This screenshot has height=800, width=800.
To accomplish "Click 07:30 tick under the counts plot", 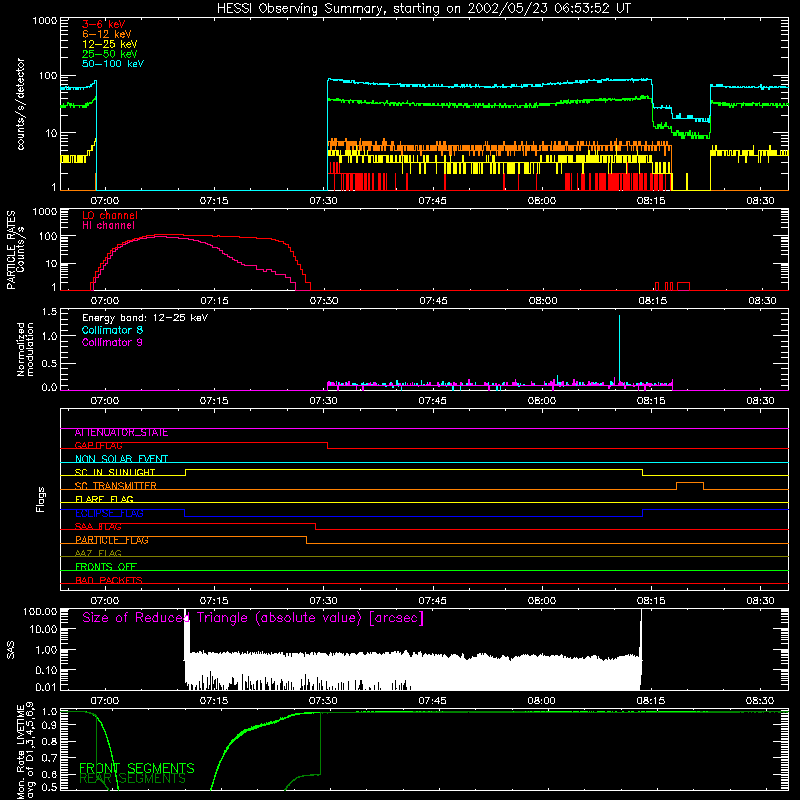I will pos(323,201).
